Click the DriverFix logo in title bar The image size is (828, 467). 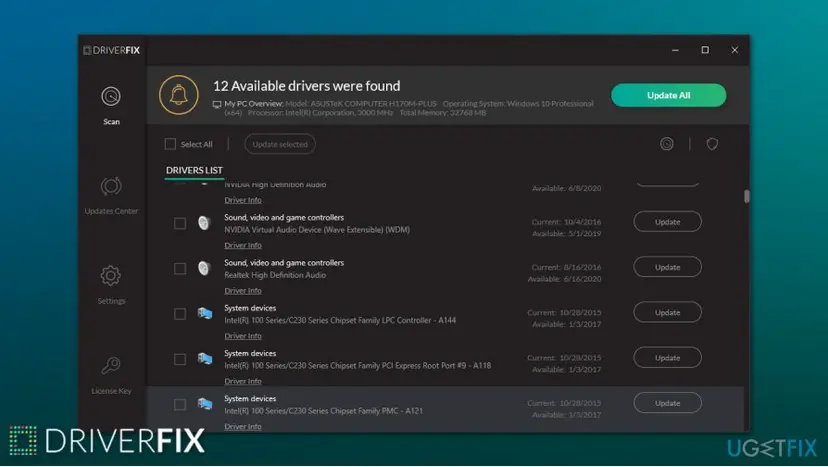pos(111,50)
